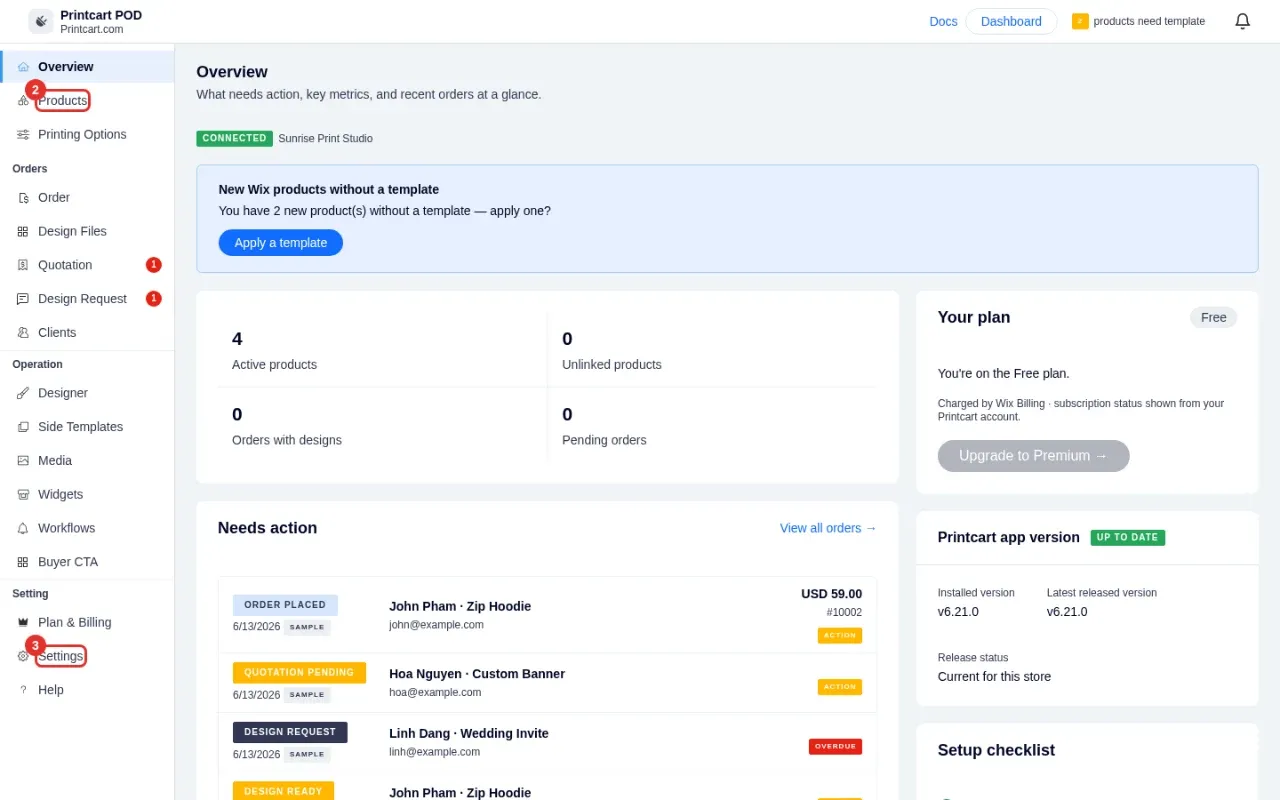Click the Design Request chat icon
Screen dimensions: 1280x800
coord(23,299)
